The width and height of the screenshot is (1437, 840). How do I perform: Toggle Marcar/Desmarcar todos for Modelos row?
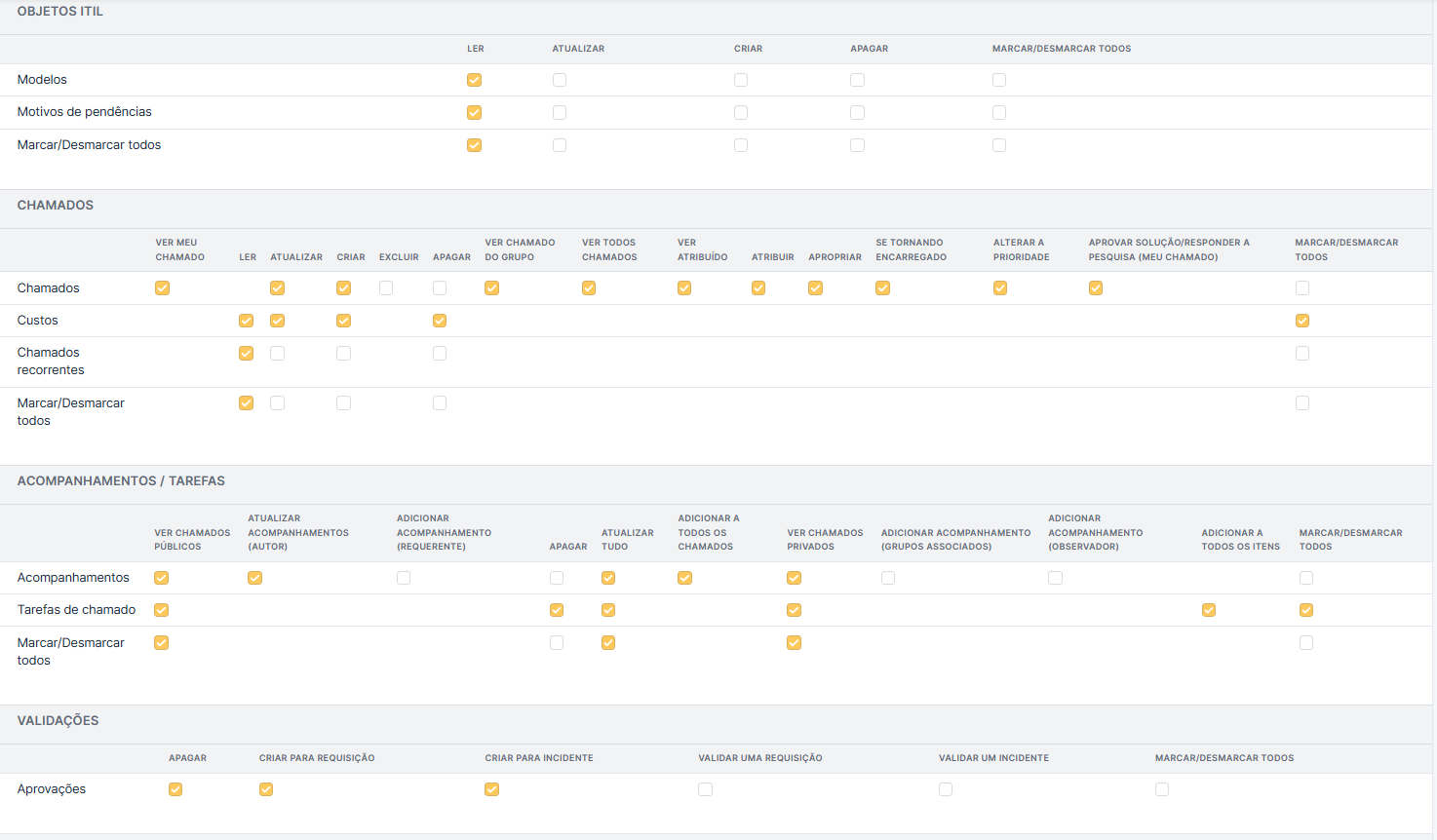pyautogui.click(x=999, y=80)
